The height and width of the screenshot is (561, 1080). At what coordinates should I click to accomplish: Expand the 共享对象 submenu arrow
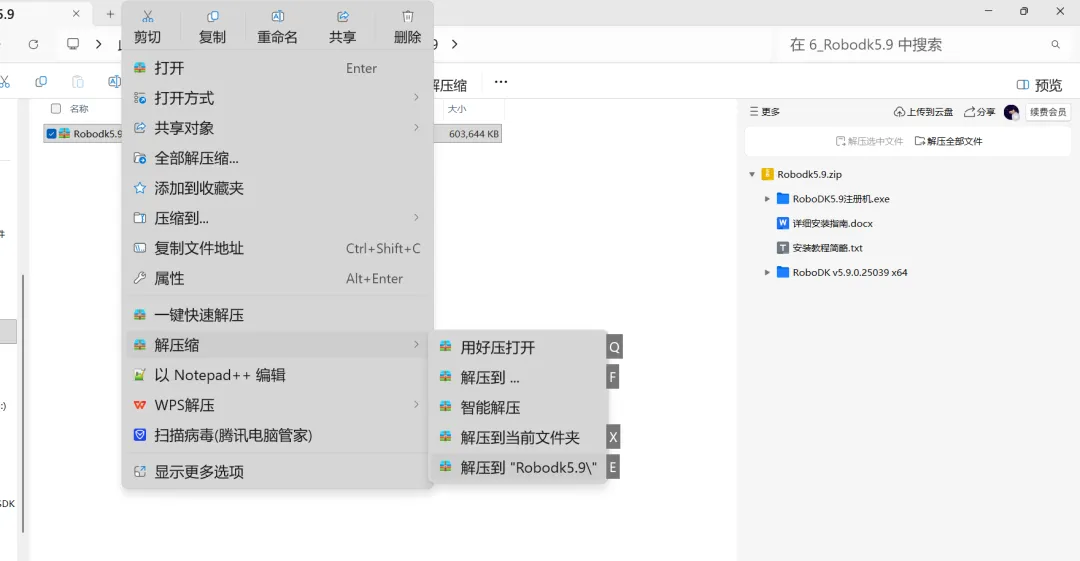pos(416,128)
